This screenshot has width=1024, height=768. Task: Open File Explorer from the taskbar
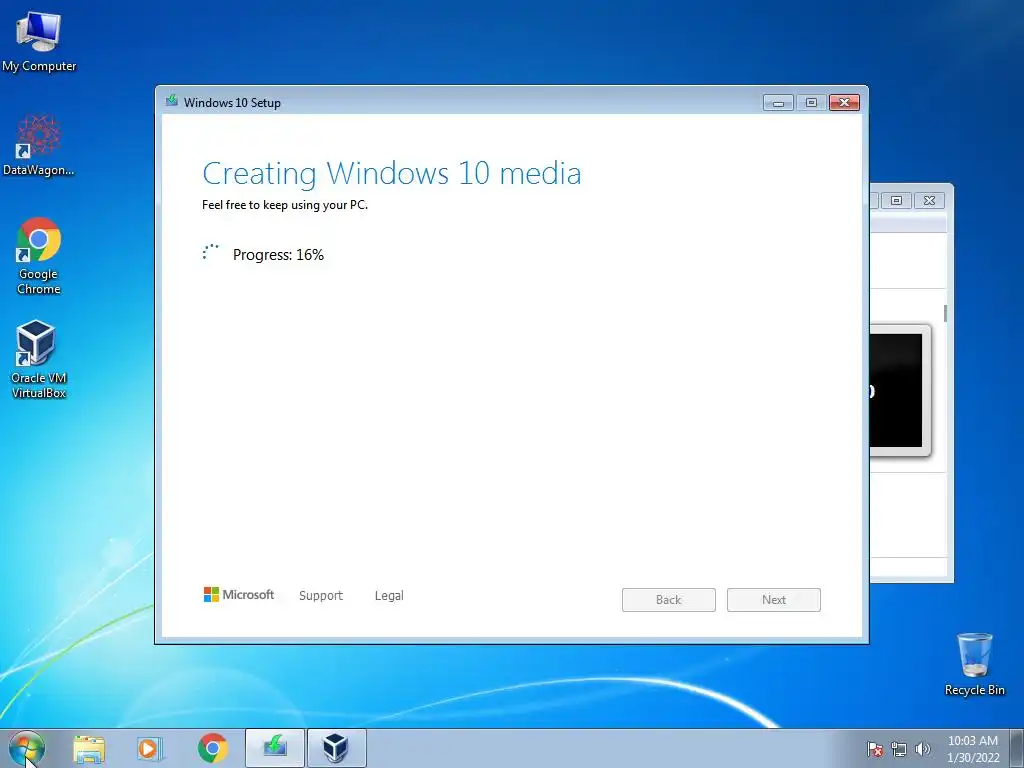(89, 748)
